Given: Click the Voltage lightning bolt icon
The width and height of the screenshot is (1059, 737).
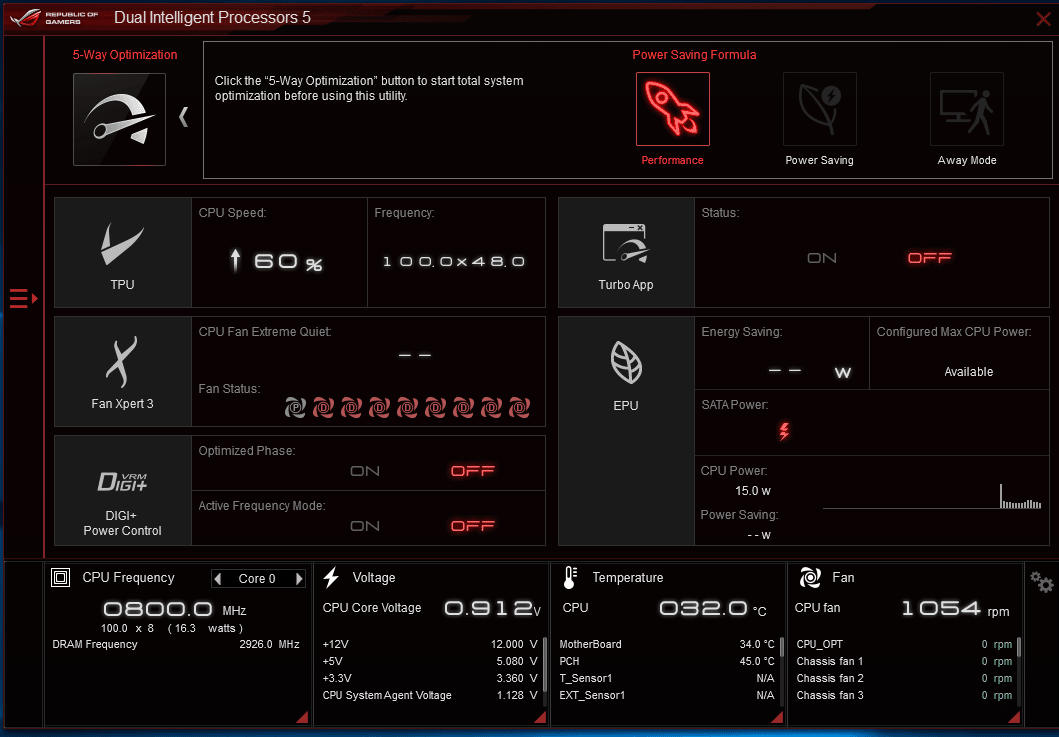Looking at the screenshot, I should [x=331, y=578].
